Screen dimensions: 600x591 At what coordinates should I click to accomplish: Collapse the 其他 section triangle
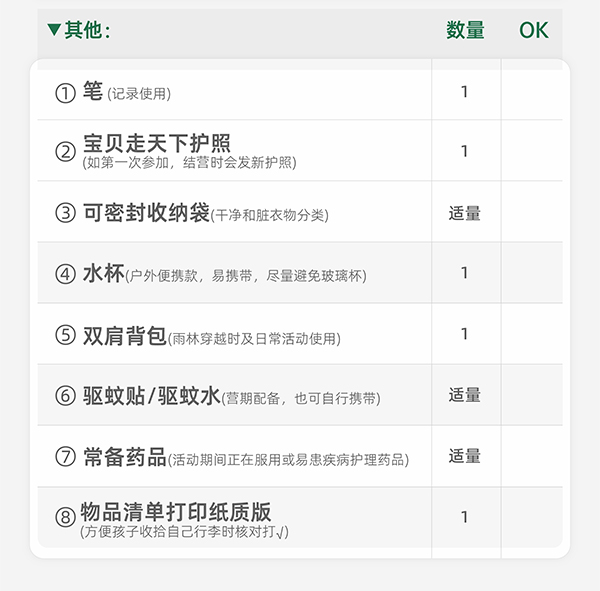pos(54,30)
